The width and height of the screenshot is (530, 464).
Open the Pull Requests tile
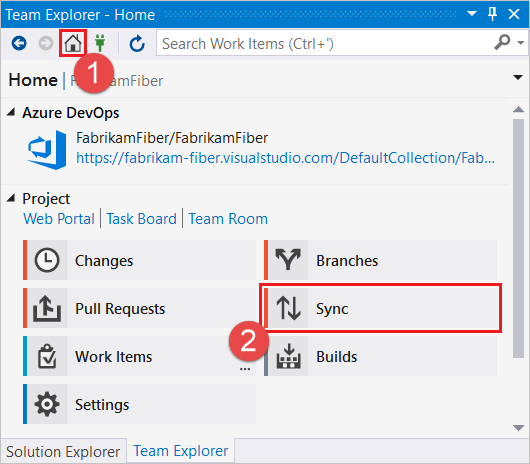(x=139, y=308)
